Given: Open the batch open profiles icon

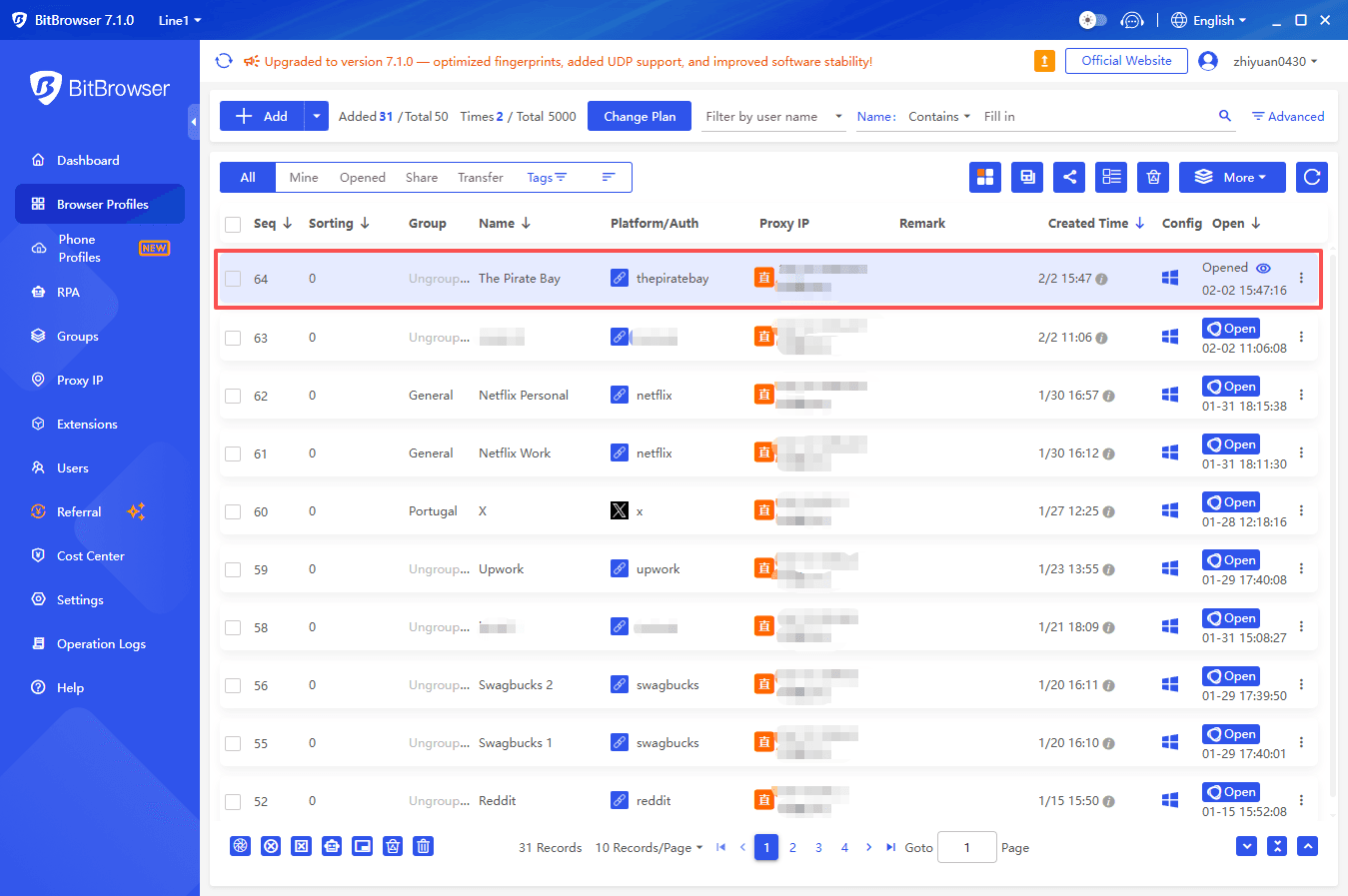Looking at the screenshot, I should tap(985, 177).
